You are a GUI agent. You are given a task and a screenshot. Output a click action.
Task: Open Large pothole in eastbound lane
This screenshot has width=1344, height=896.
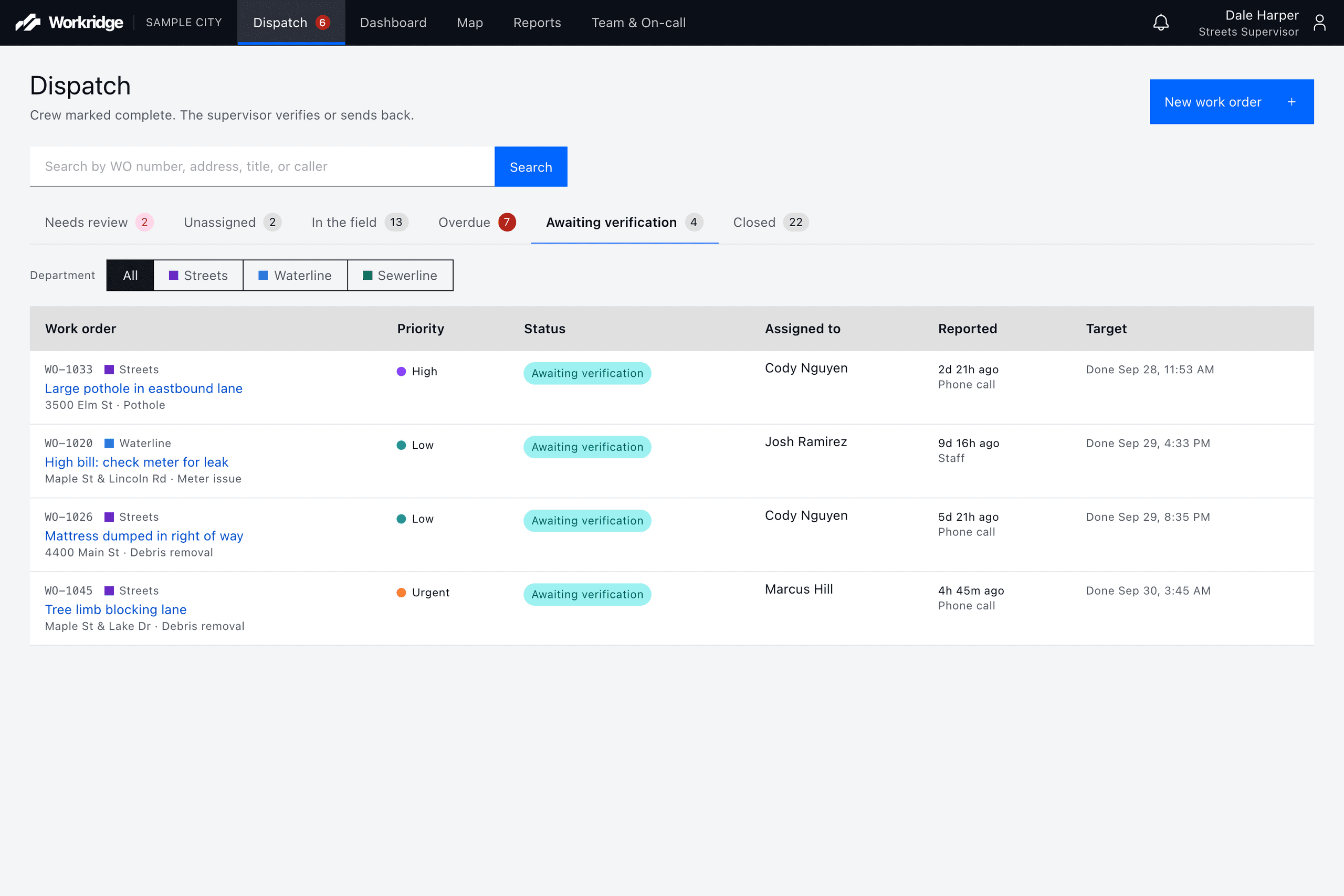click(143, 388)
